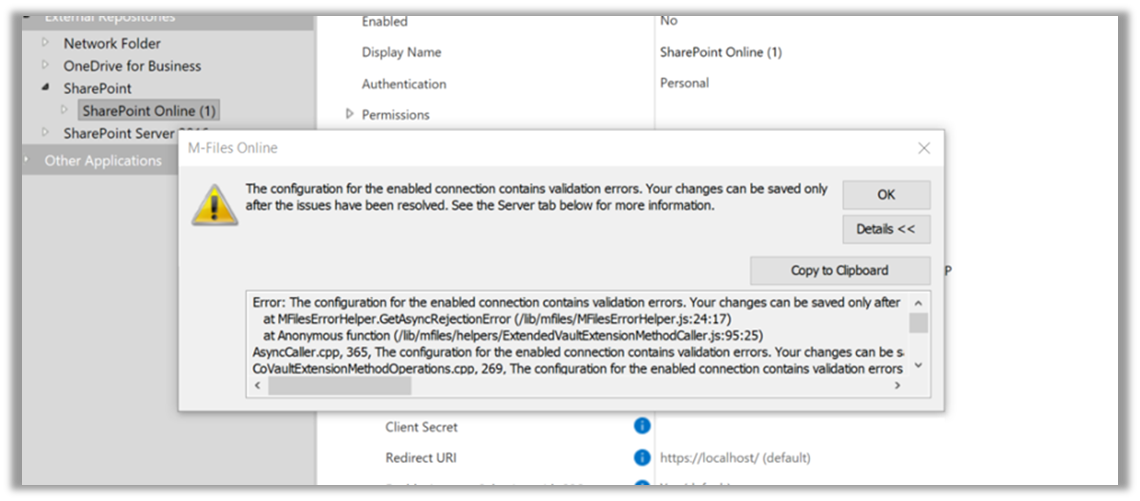This screenshot has width=1140, height=501.
Task: Click the vertical scrollbar thumb in details
Action: (918, 323)
